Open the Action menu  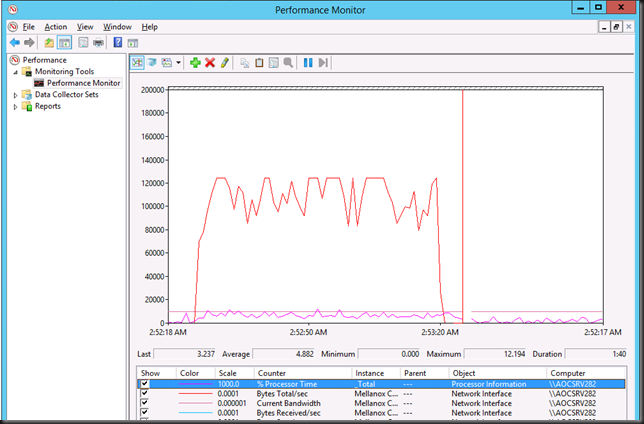coord(56,27)
